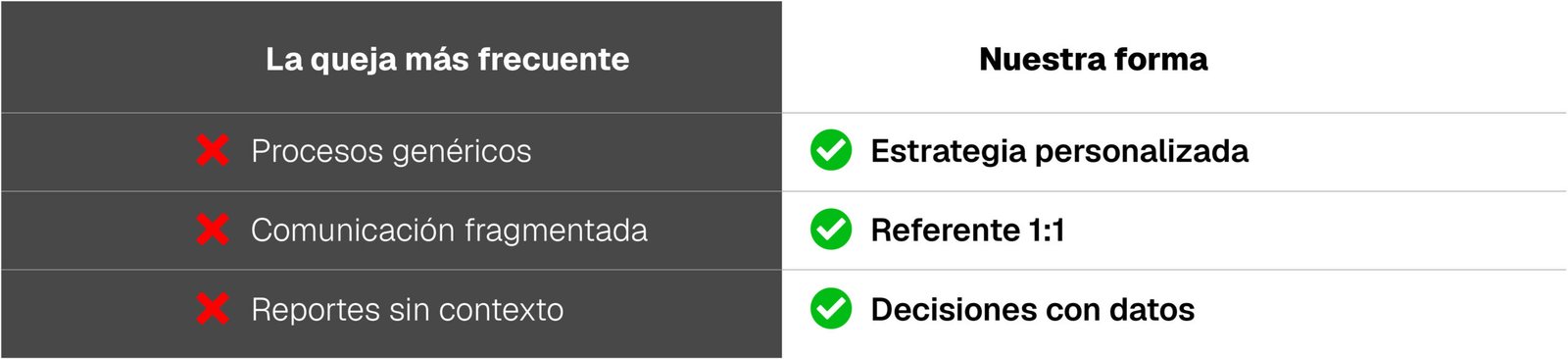This screenshot has width=1568, height=359.
Task: Click the "1:1" ratio text
Action: 1047,230
